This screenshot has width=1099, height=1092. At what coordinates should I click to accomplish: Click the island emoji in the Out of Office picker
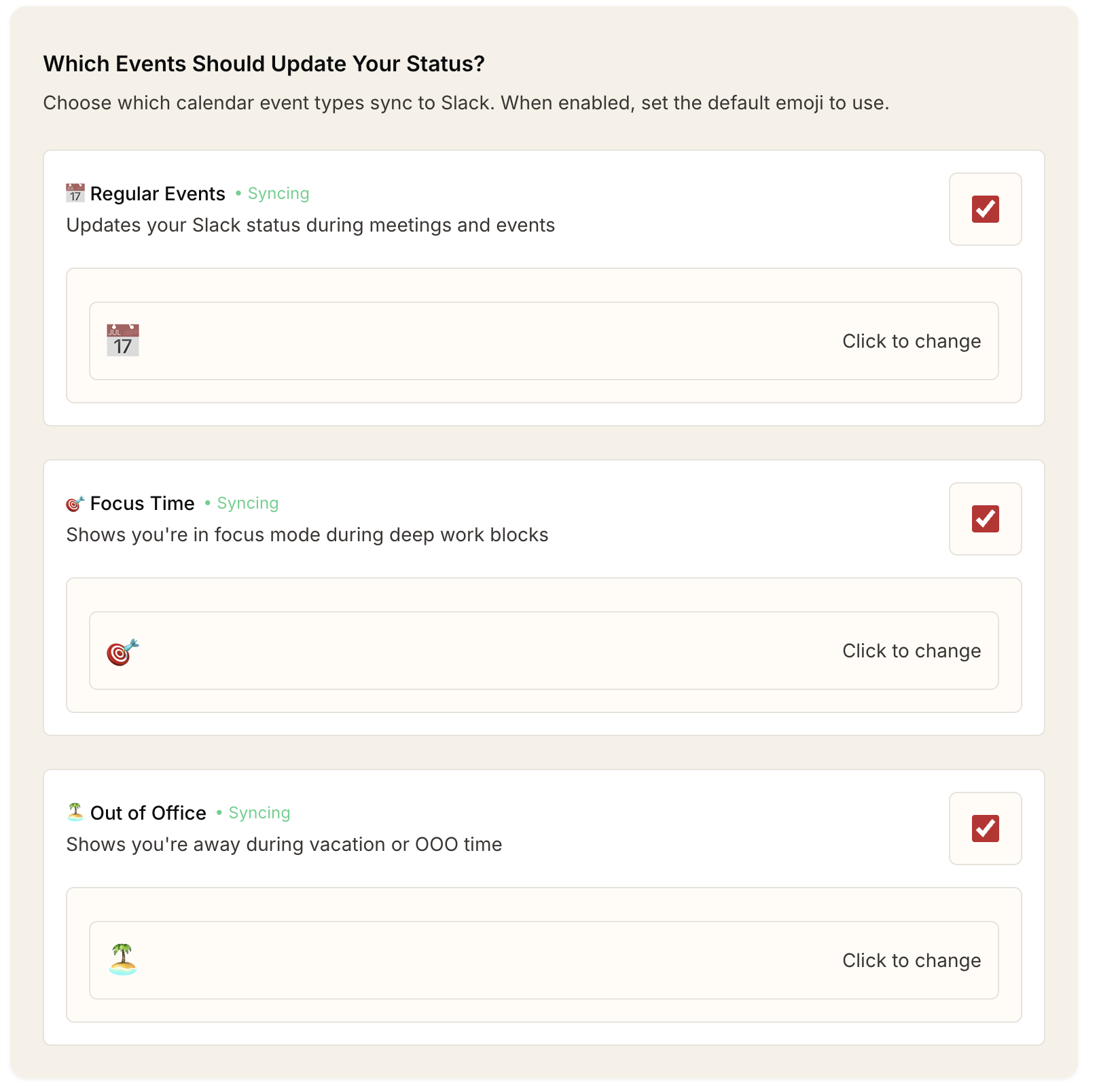pos(122,960)
